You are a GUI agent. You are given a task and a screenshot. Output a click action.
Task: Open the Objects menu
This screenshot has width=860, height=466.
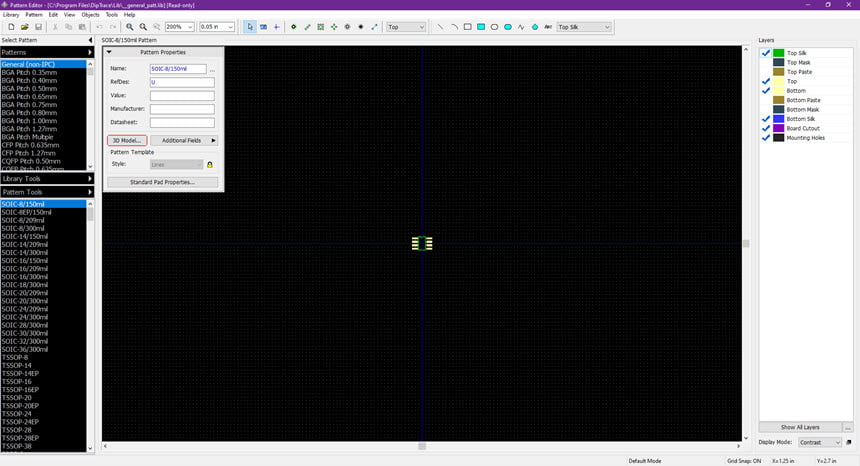(90, 15)
